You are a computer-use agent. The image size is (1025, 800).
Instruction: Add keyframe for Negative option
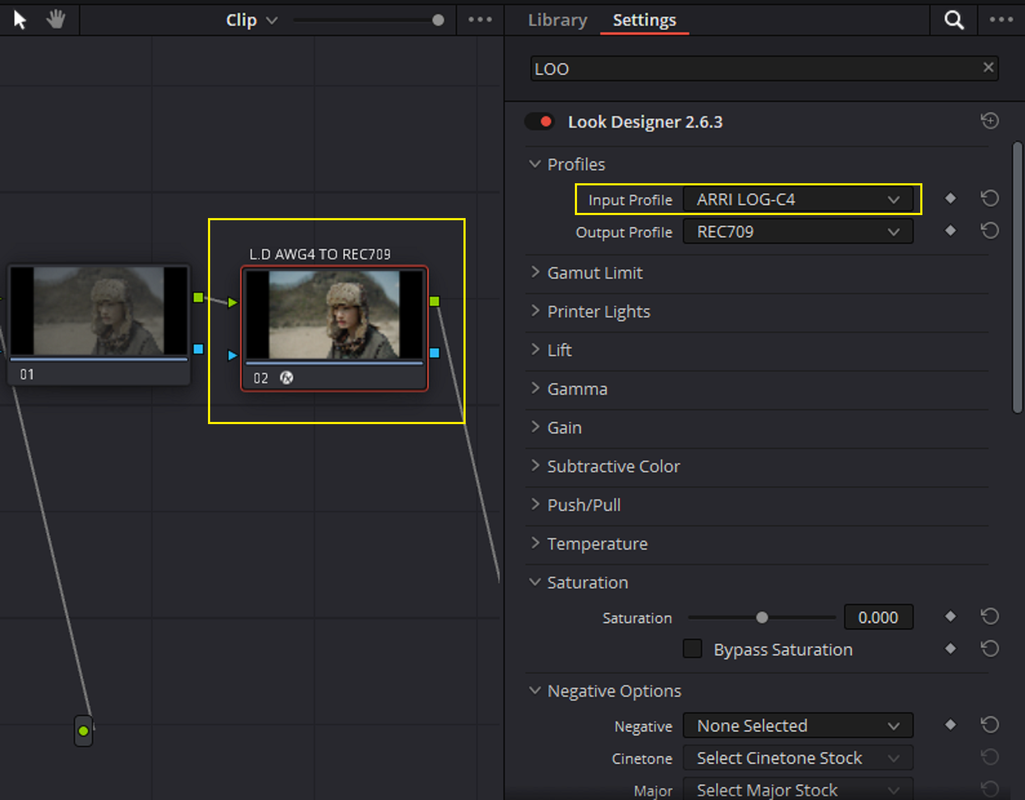[x=950, y=724]
